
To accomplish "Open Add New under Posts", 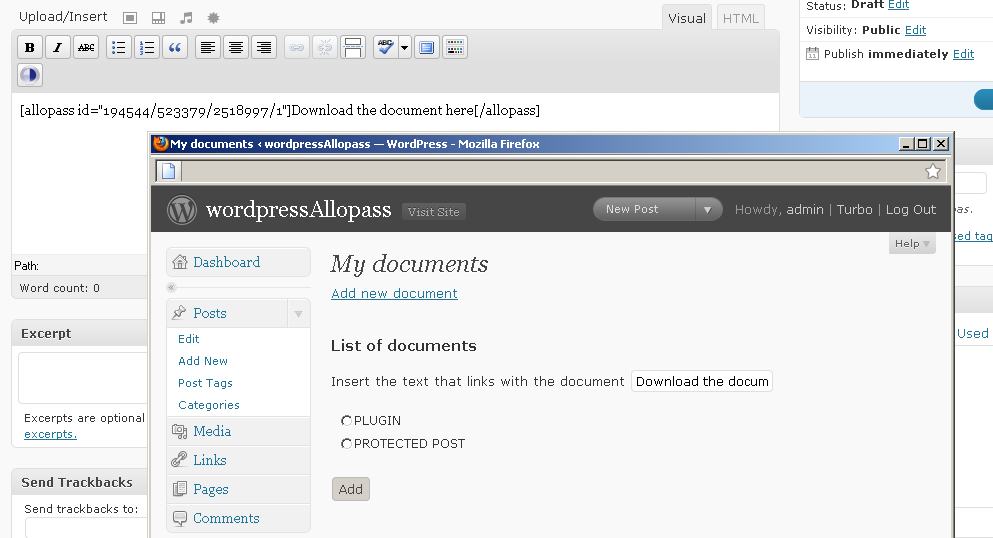I will tap(203, 361).
